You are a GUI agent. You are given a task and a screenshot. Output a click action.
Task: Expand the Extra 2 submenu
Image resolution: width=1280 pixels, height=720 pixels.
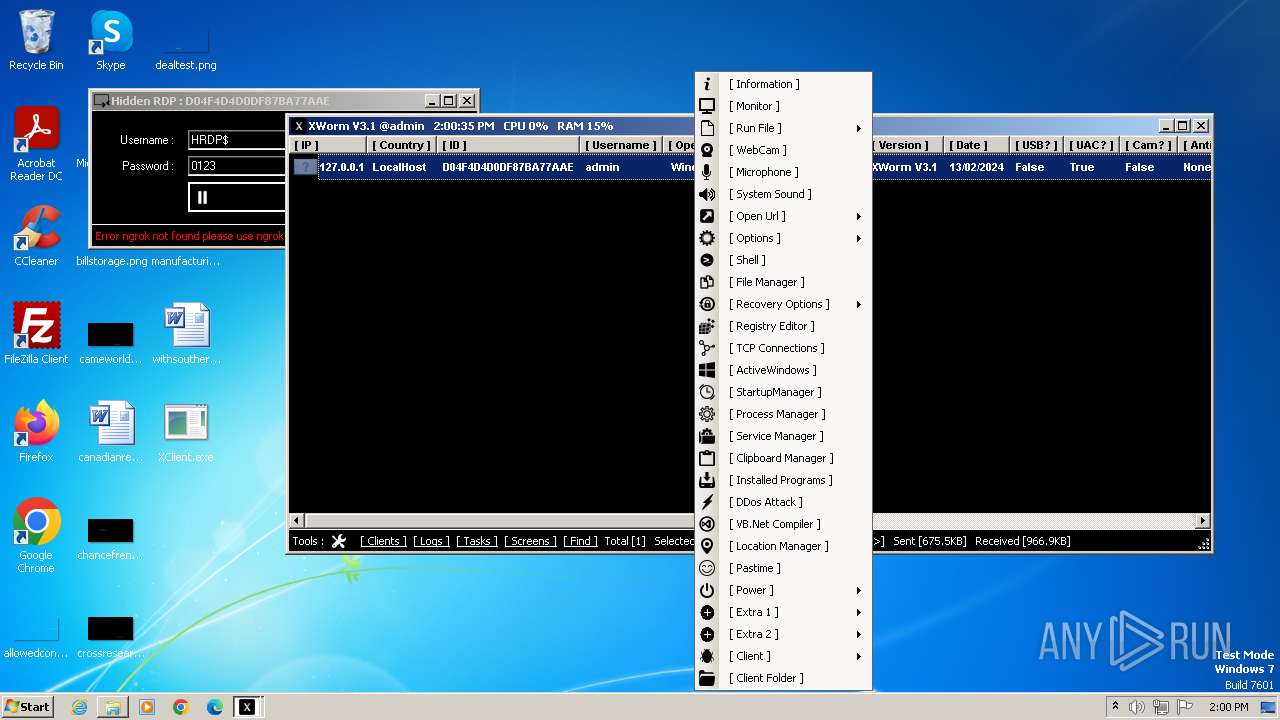859,634
